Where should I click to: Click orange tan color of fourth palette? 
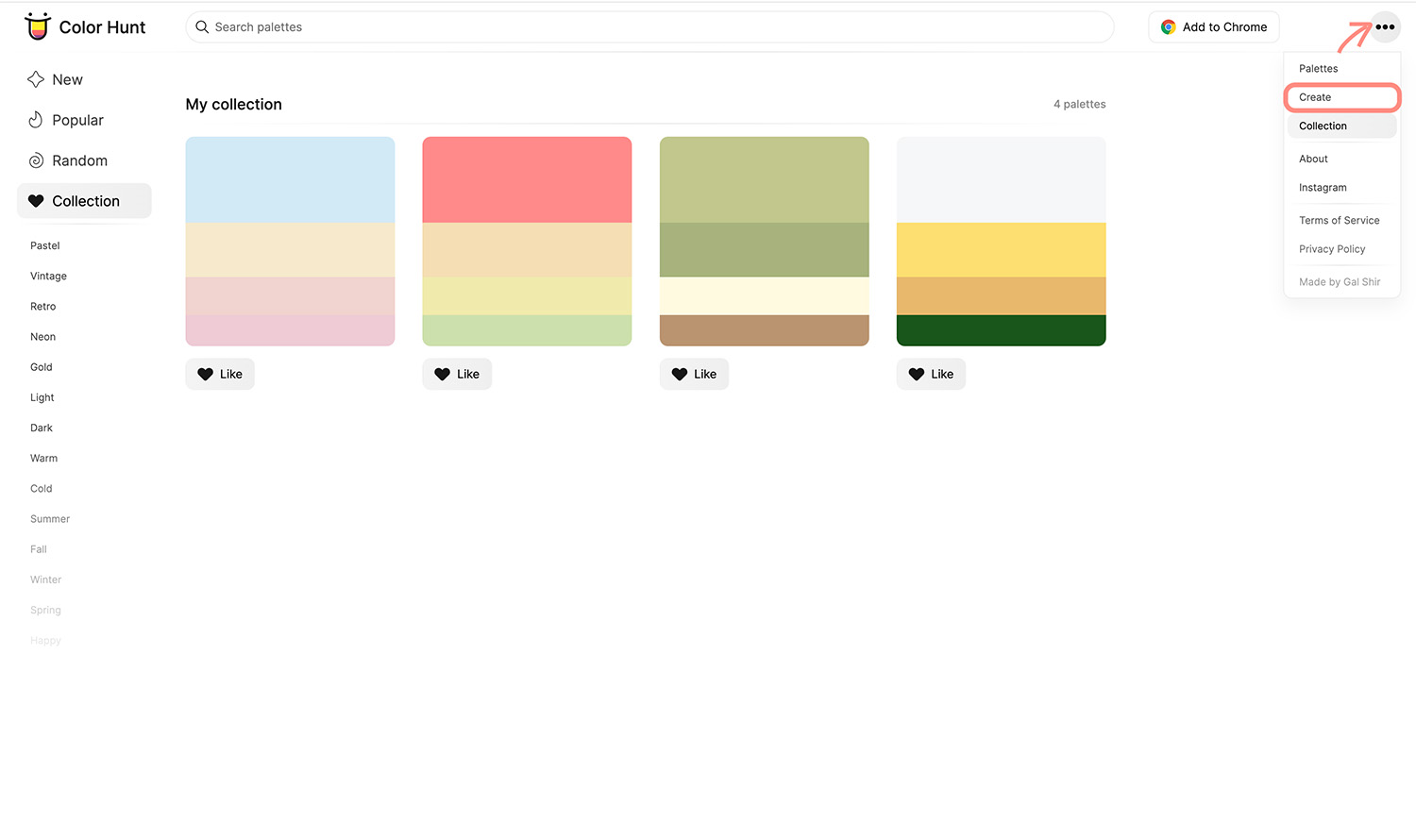1001,296
